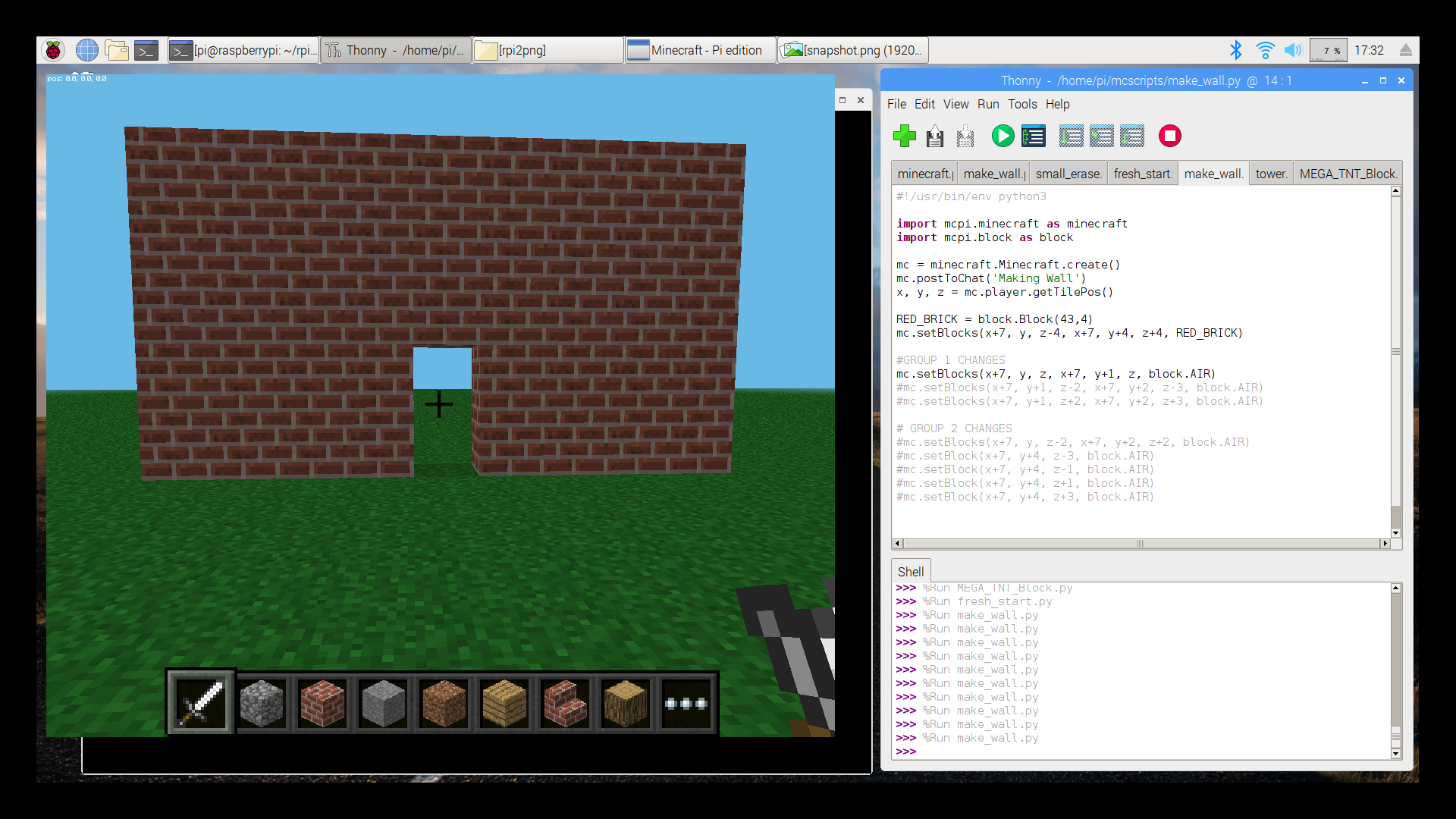Viewport: 1456px width, 819px height.
Task: Open the Run menu in Thonny
Action: pyautogui.click(x=988, y=104)
